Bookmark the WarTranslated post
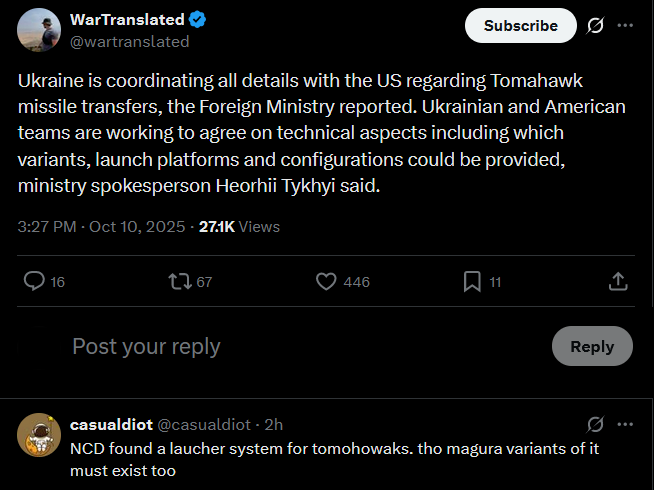This screenshot has height=490, width=654. (473, 282)
